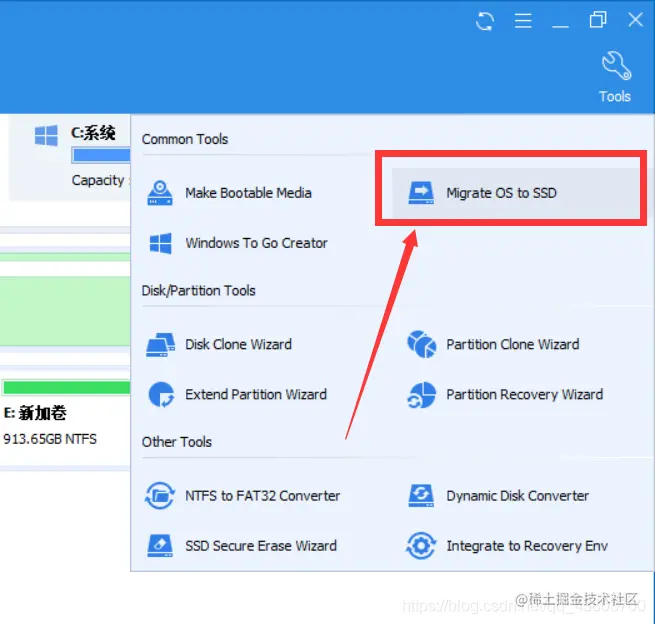
Task: Click the Windows logo beside C: drive
Action: pyautogui.click(x=46, y=135)
